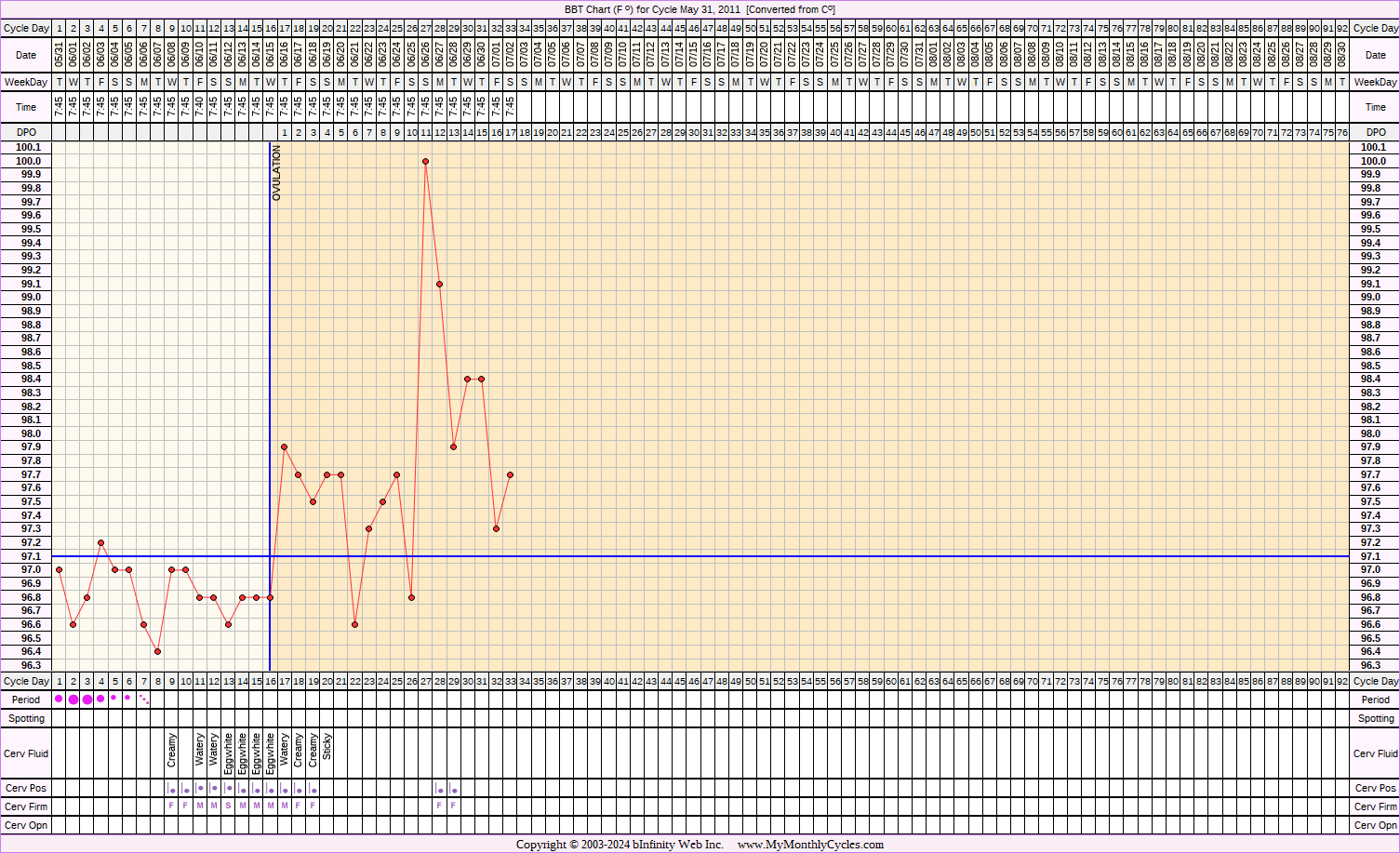This screenshot has height=853, width=1400.
Task: Click the period flow dot on cycle day 1
Action: tap(59, 699)
